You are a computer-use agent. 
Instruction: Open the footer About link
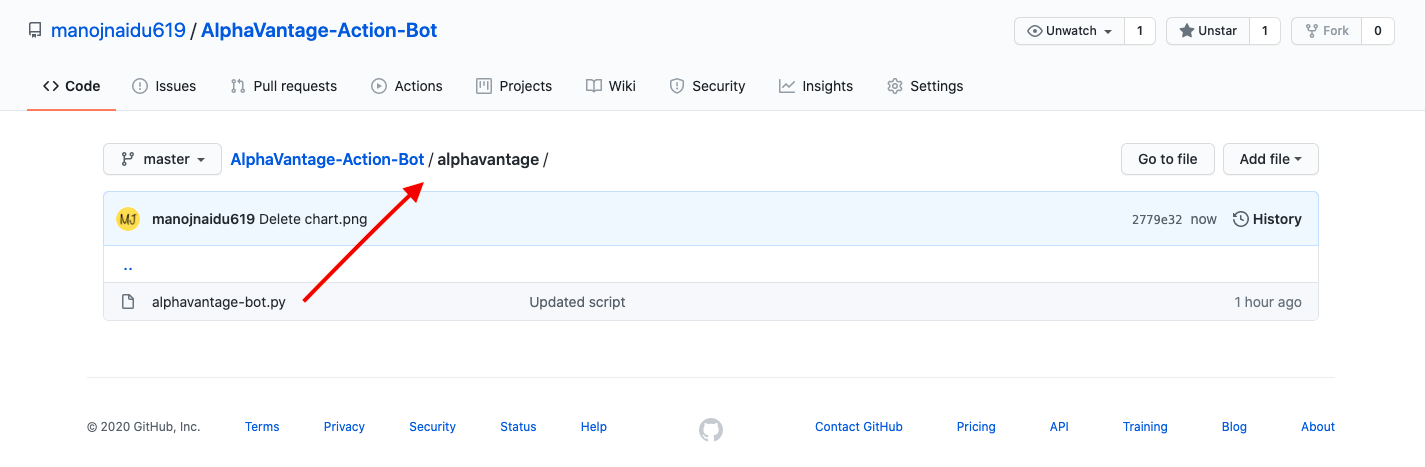(1318, 427)
